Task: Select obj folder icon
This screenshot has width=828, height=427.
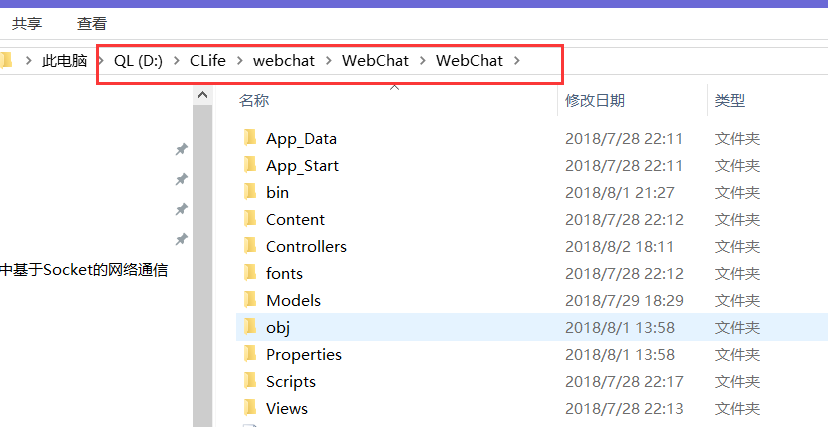Action: (250, 327)
